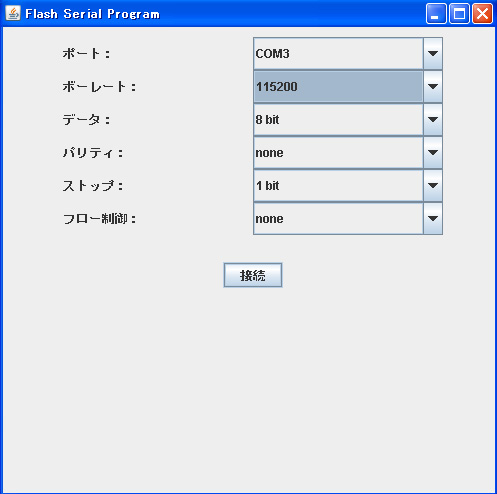Click the Flash Serial Program title bar text
Image resolution: width=497 pixels, height=494 pixels.
tap(92, 14)
